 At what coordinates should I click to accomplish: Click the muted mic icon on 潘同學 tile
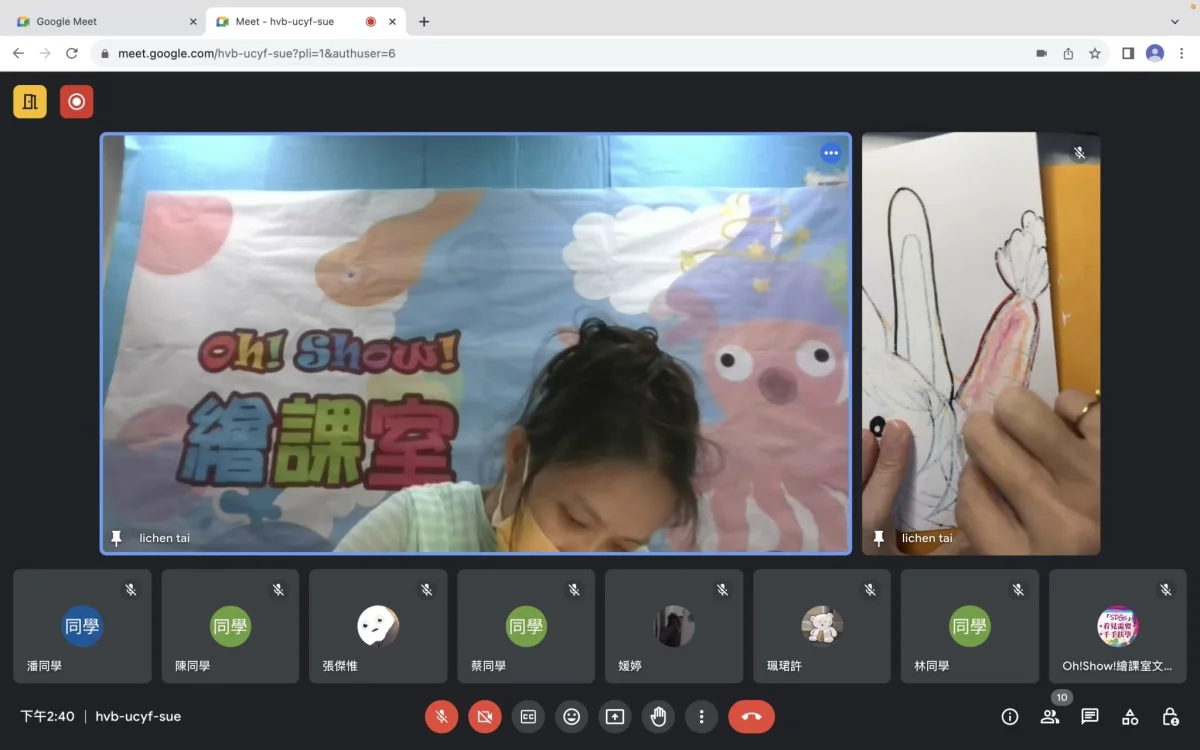pyautogui.click(x=130, y=590)
